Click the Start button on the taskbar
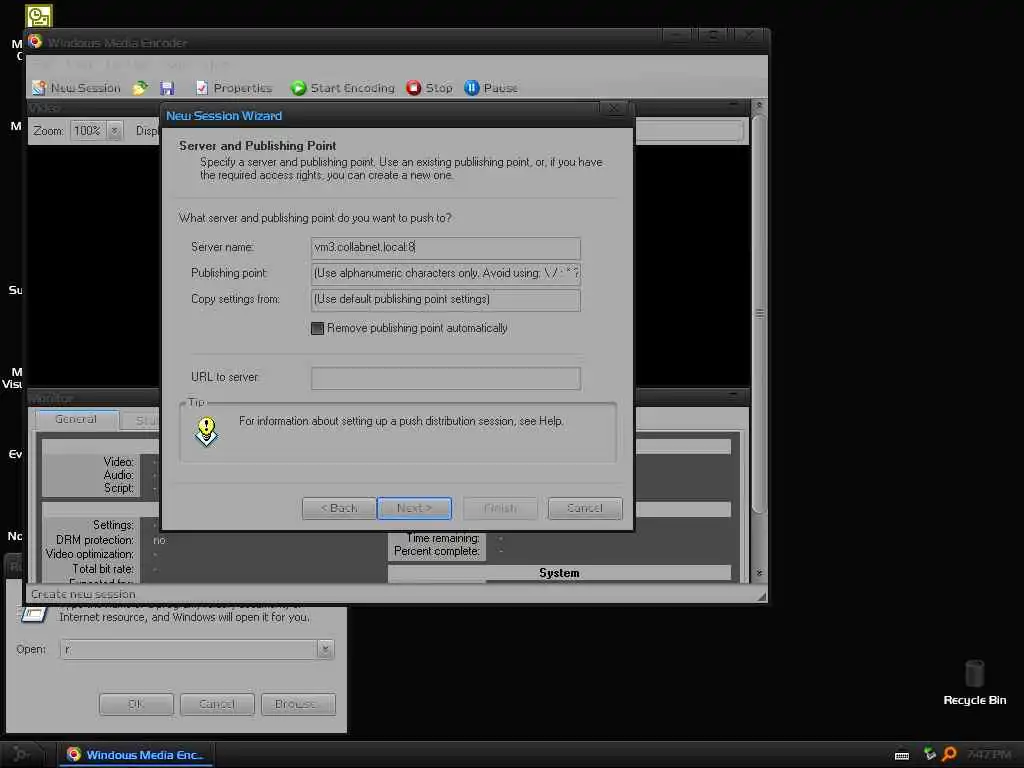1024x768 pixels. tap(21, 754)
